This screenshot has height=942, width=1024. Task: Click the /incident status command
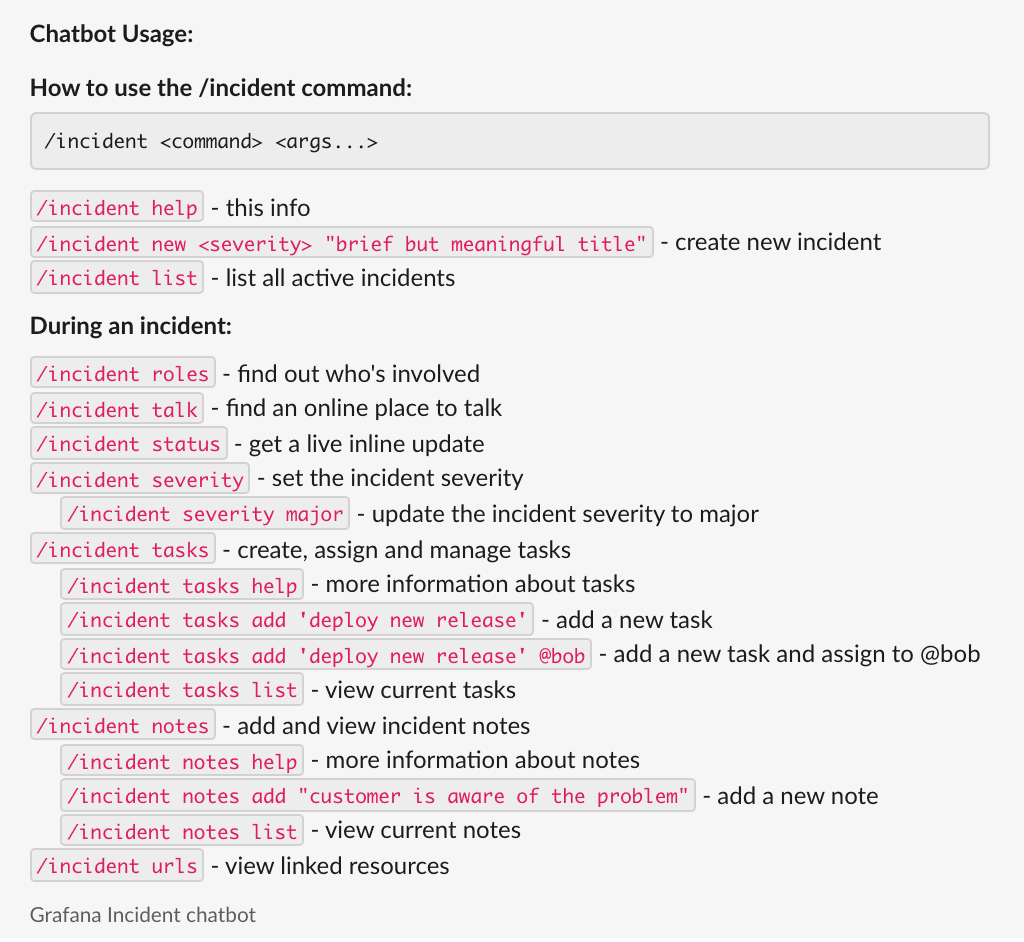129,444
